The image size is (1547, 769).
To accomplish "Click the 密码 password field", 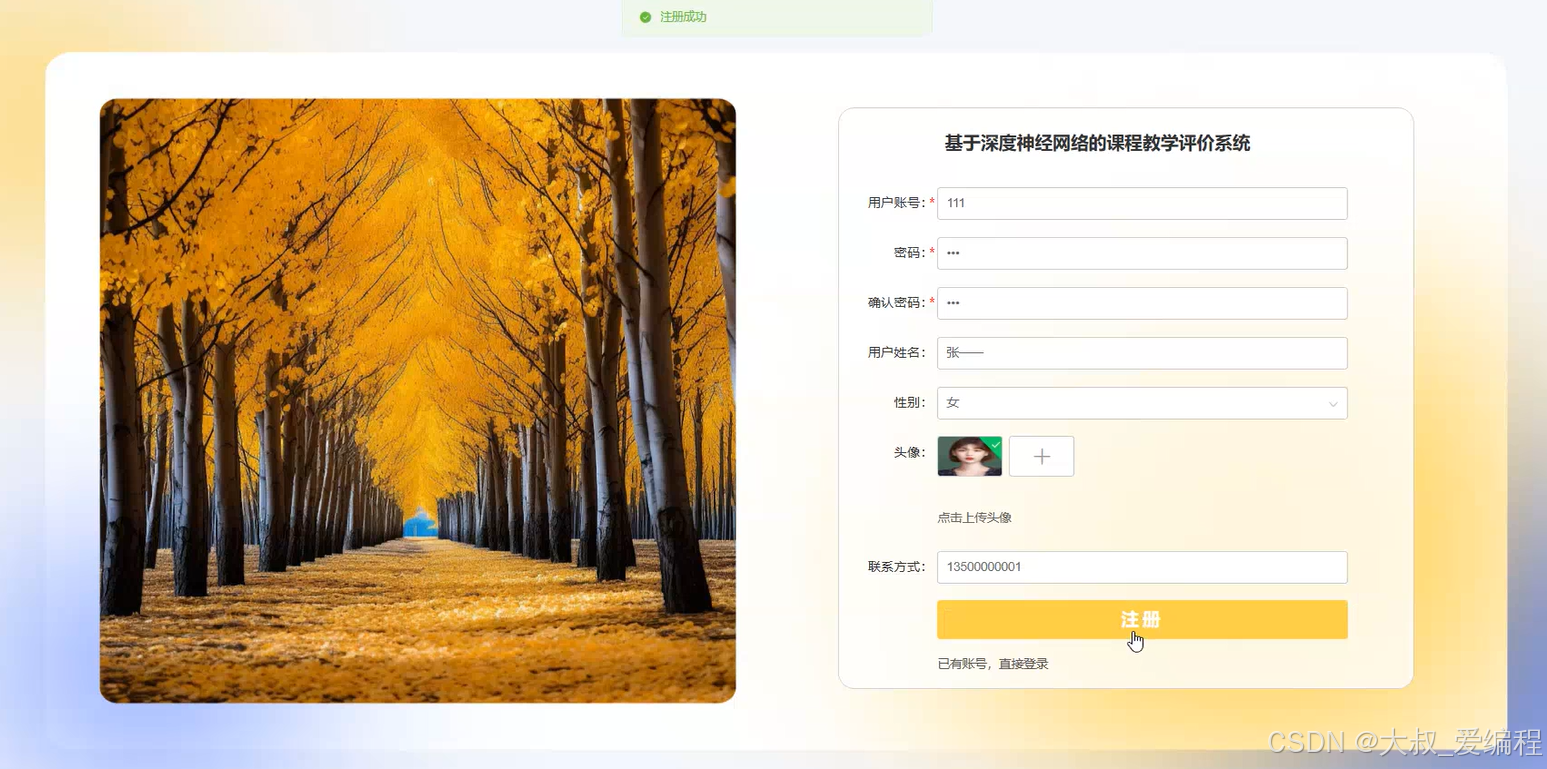I will point(1142,253).
